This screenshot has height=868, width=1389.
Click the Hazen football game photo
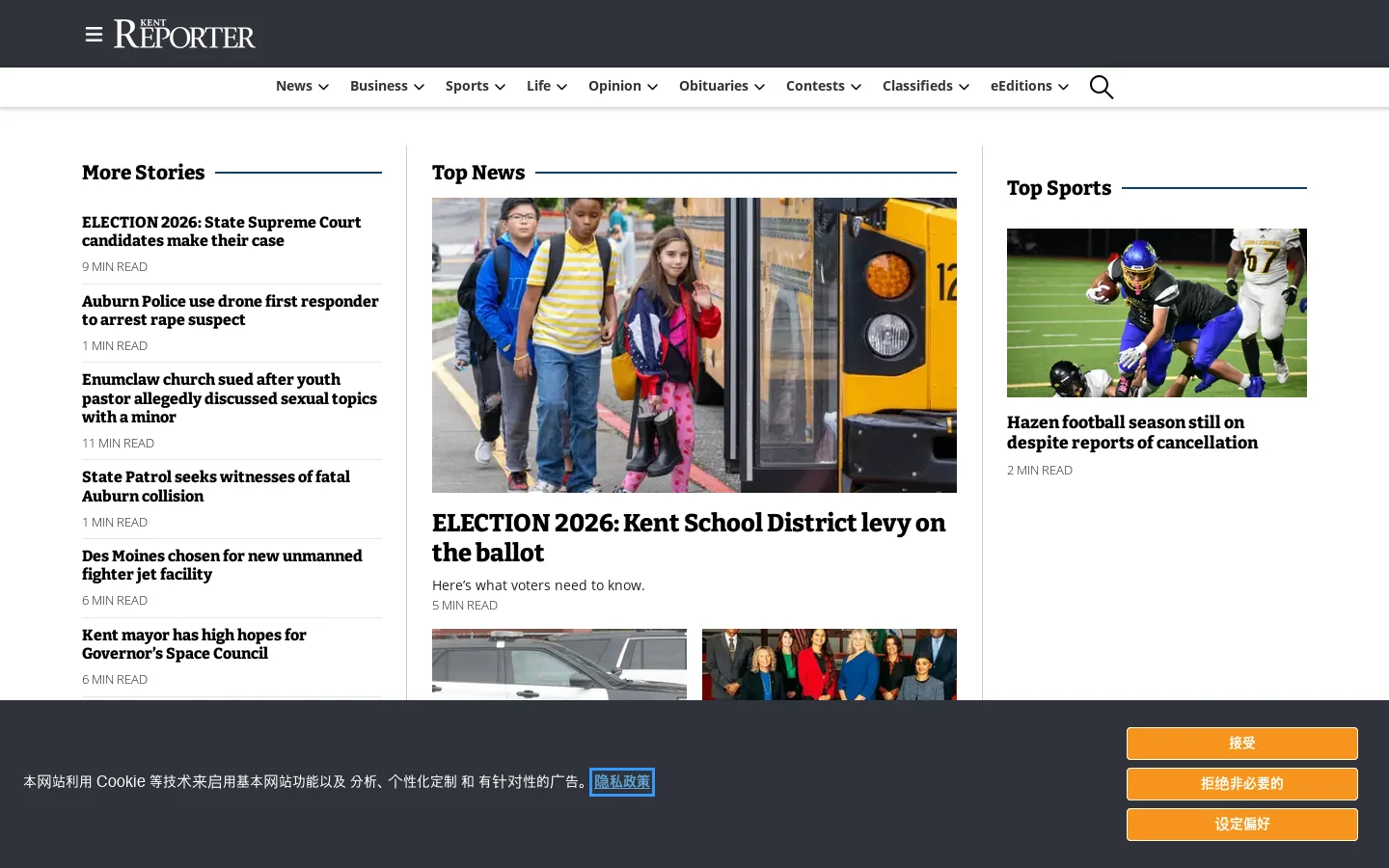pyautogui.click(x=1157, y=312)
